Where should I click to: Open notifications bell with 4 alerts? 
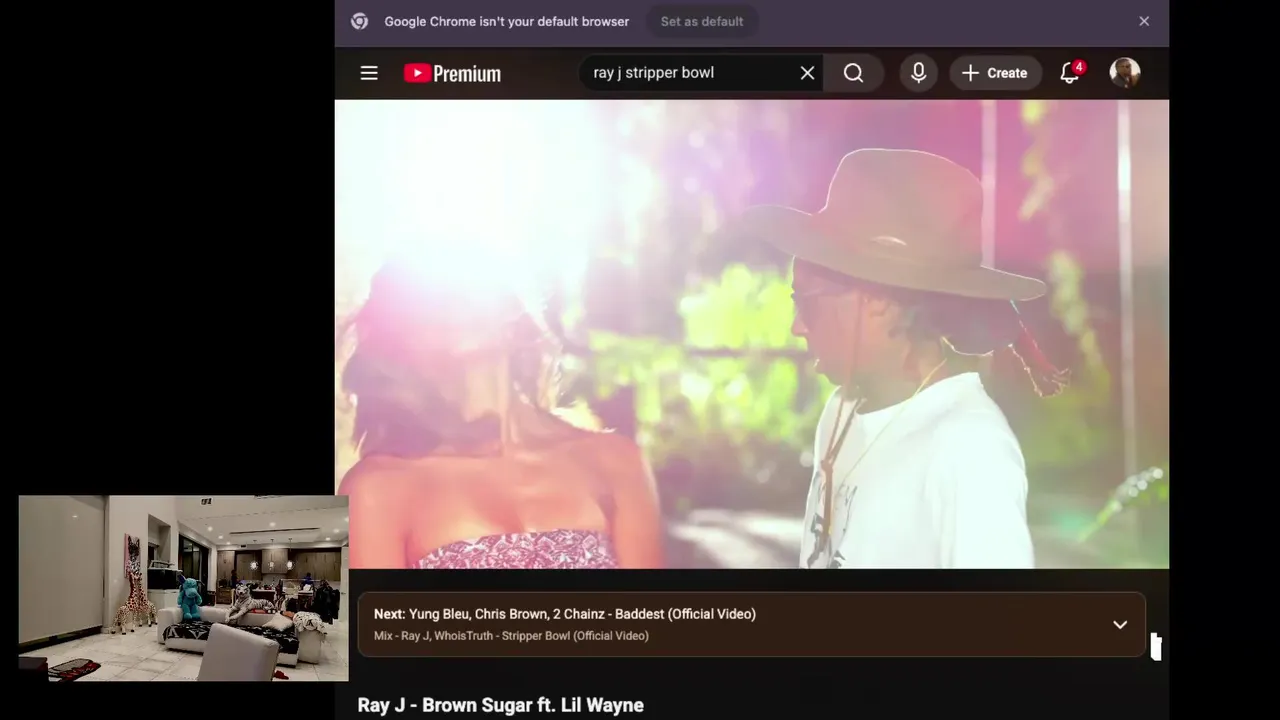[x=1070, y=73]
